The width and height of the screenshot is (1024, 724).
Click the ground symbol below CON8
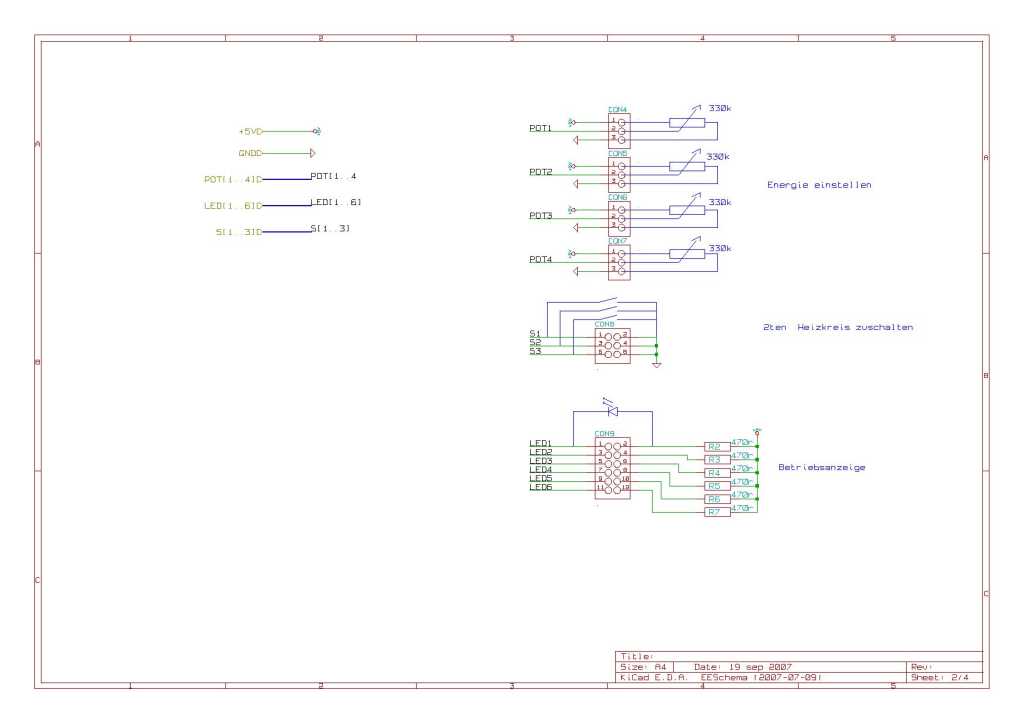click(x=656, y=364)
